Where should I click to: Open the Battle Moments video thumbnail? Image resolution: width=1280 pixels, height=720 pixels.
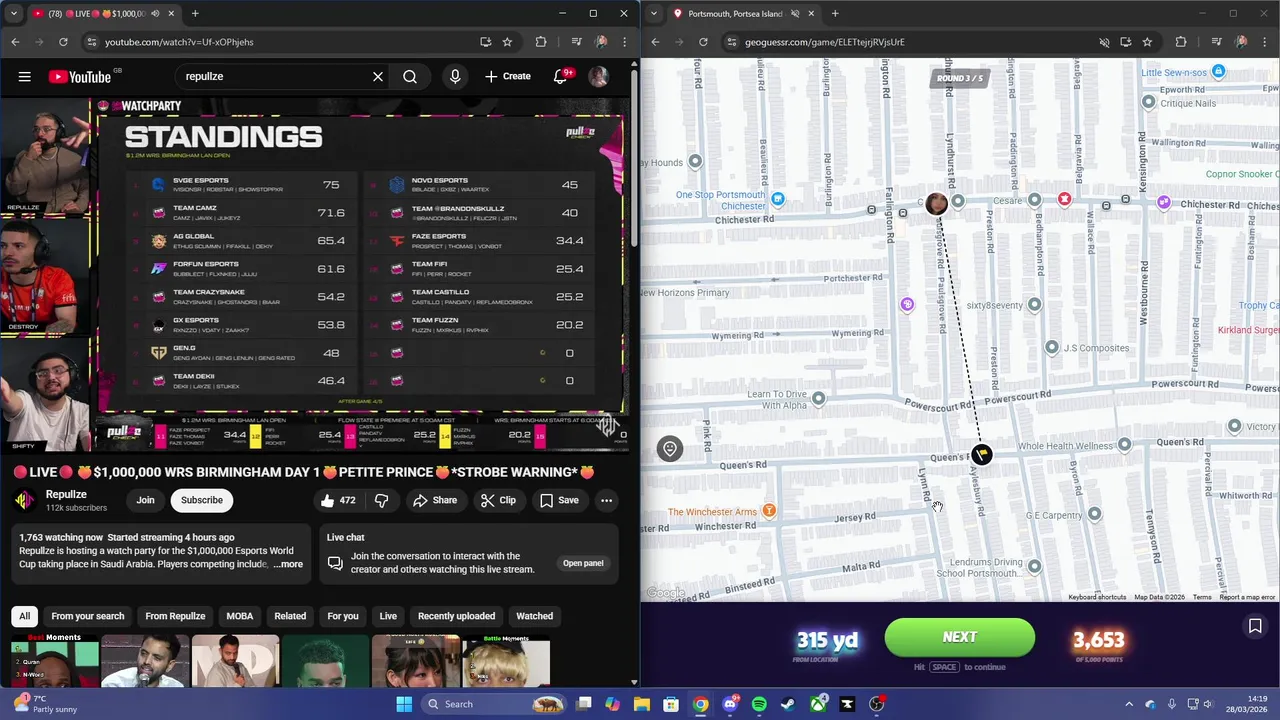pos(506,660)
